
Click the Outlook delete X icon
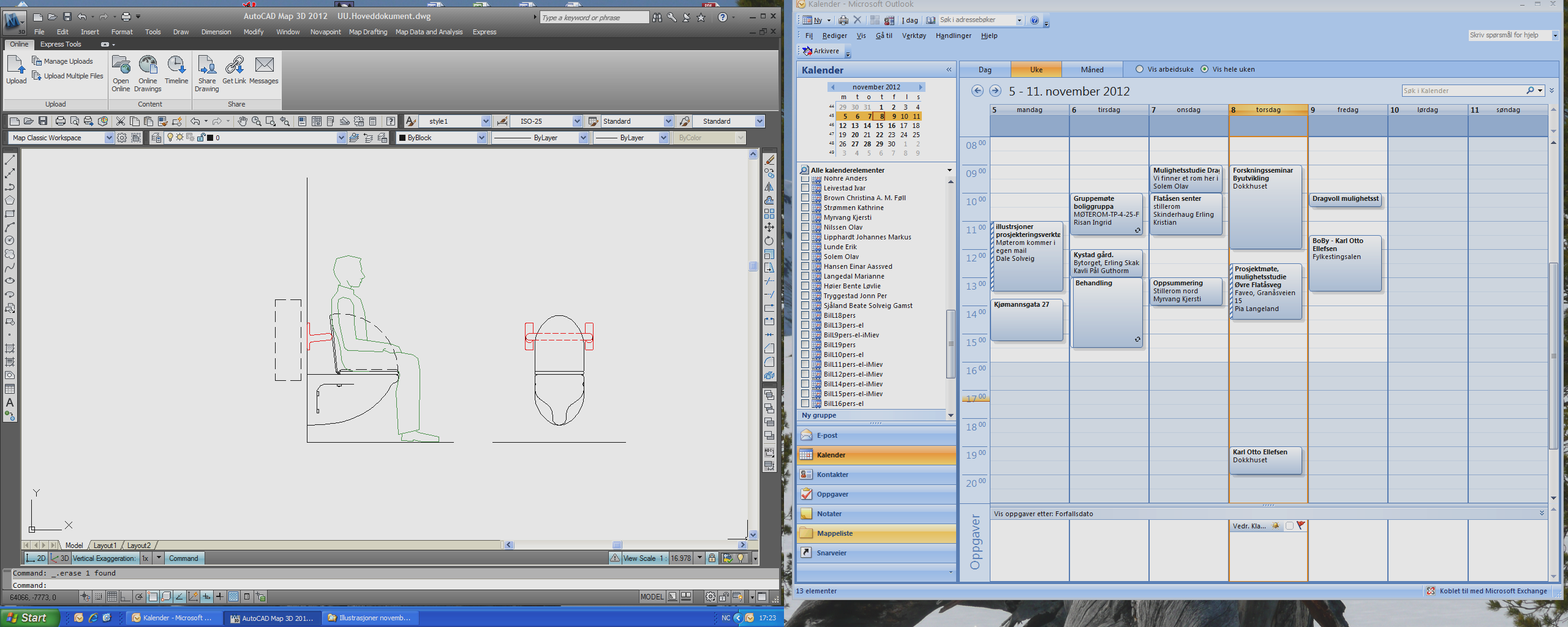coord(858,20)
